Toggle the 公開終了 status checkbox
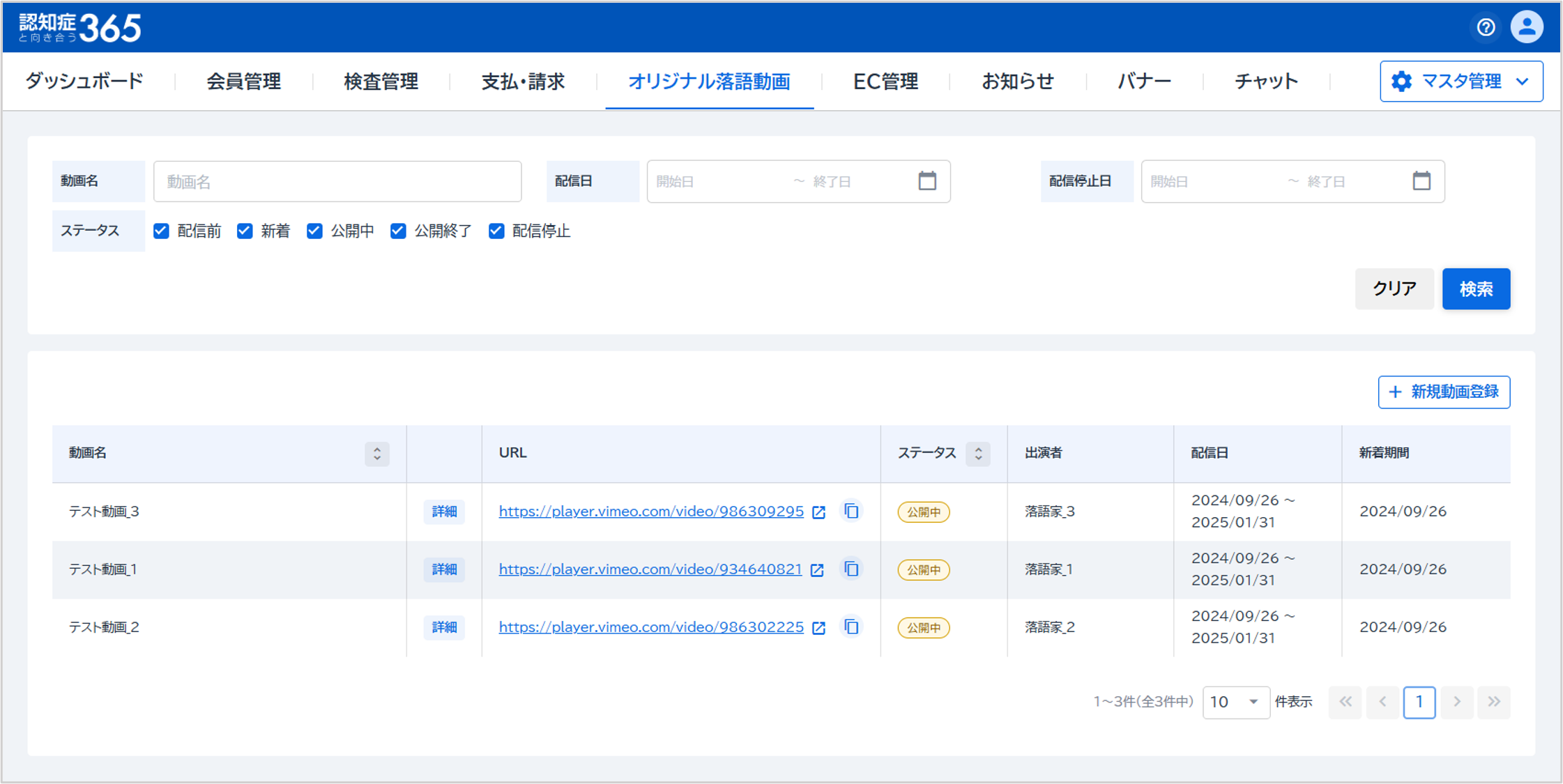 coord(398,231)
